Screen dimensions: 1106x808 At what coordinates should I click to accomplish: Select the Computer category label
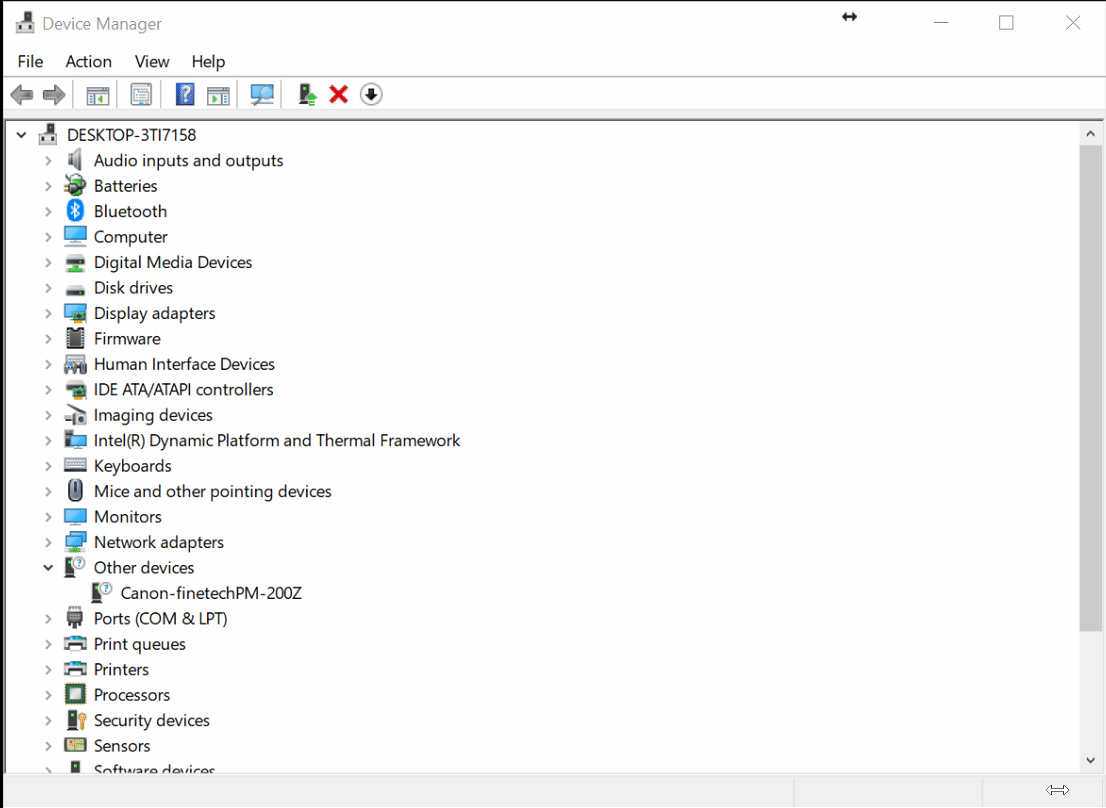(x=130, y=237)
